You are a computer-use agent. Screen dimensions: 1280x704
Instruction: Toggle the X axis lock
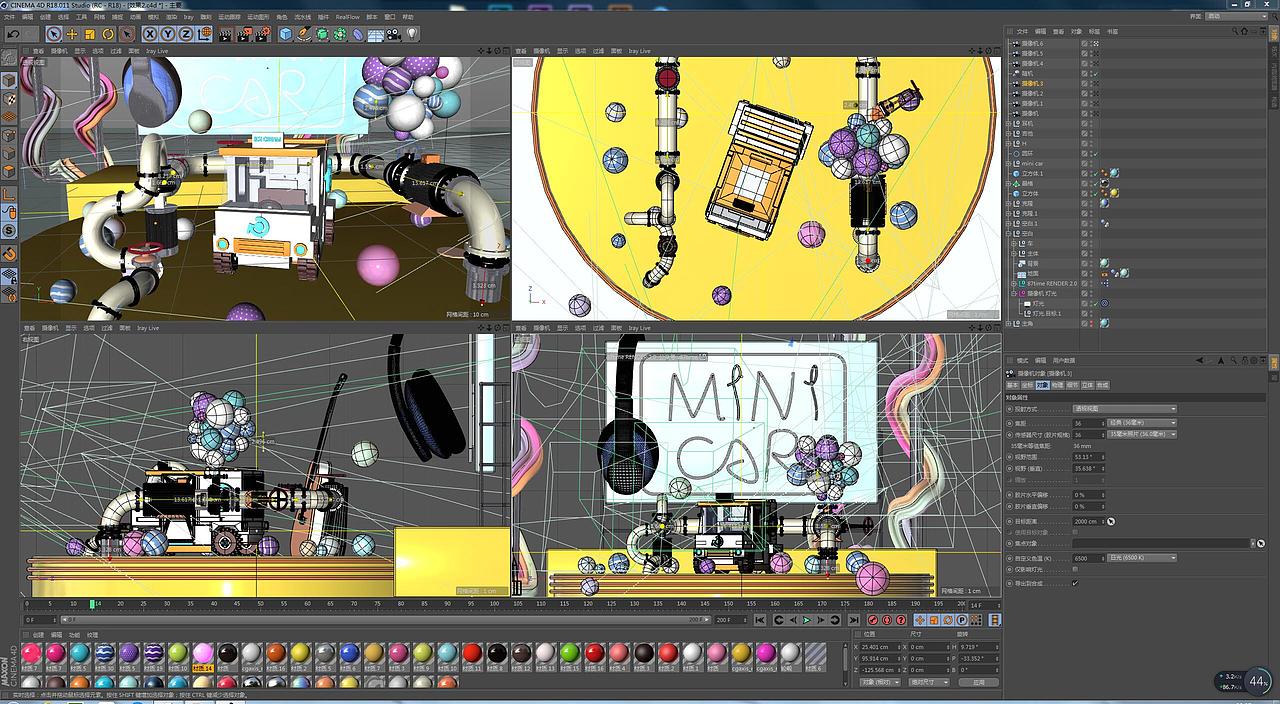coord(150,34)
